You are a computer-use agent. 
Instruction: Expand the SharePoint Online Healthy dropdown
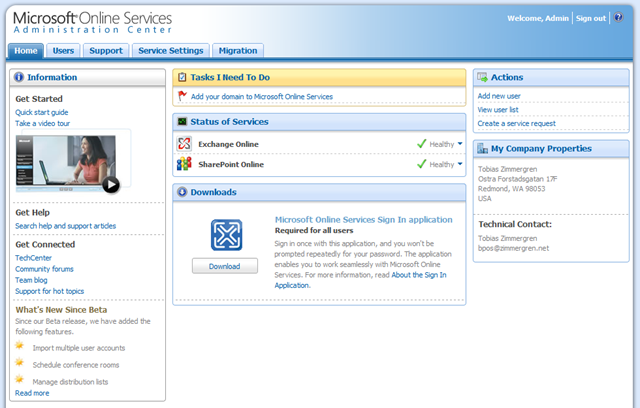pos(460,164)
